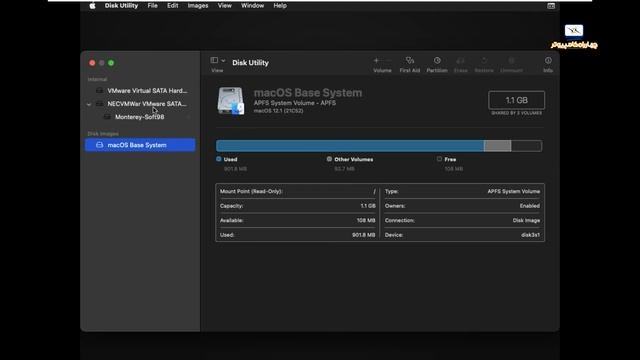640x360 pixels.
Task: Click the blue Used portion of storage bar
Action: [350, 146]
